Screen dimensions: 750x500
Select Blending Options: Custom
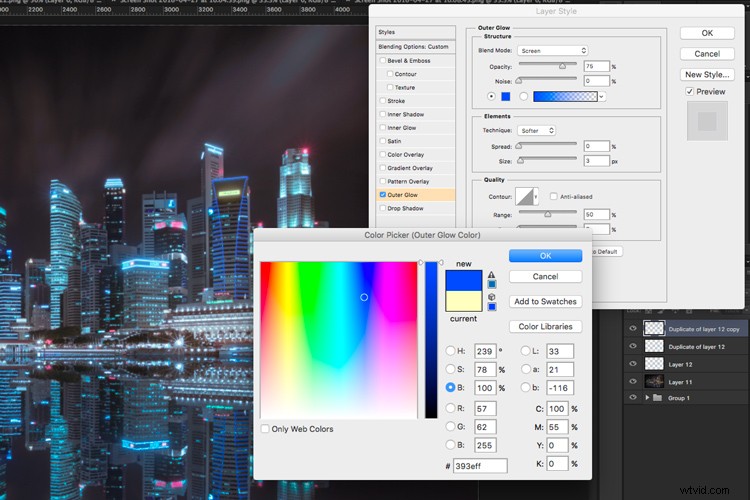[x=415, y=46]
